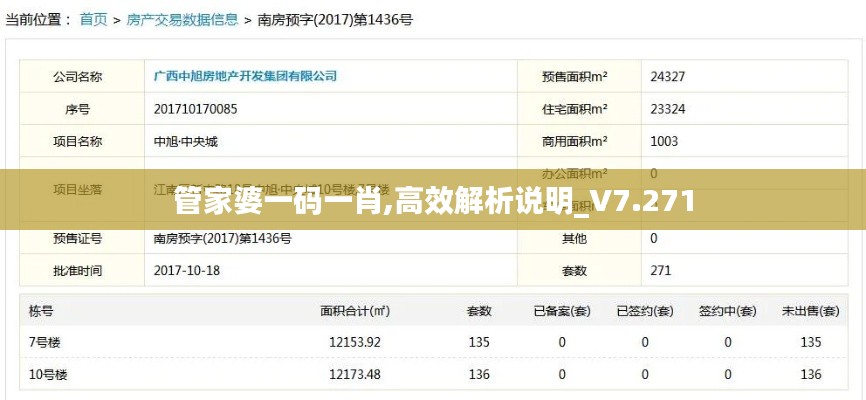
Task: Select permit value 南房预字(2017)第1436号 in table
Action: (x=223, y=239)
